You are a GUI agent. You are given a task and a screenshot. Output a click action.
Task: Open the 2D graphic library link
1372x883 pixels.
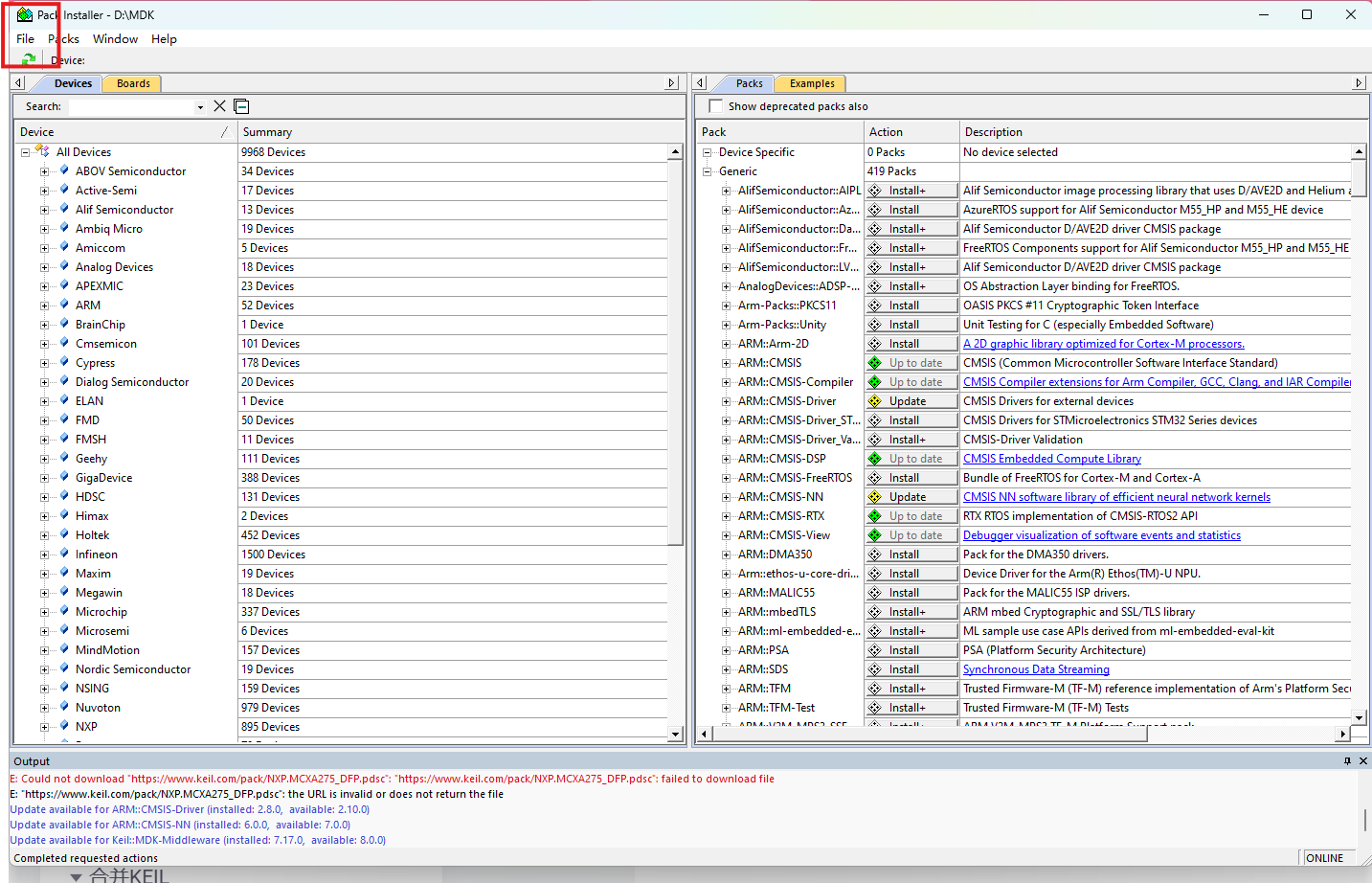(1104, 344)
